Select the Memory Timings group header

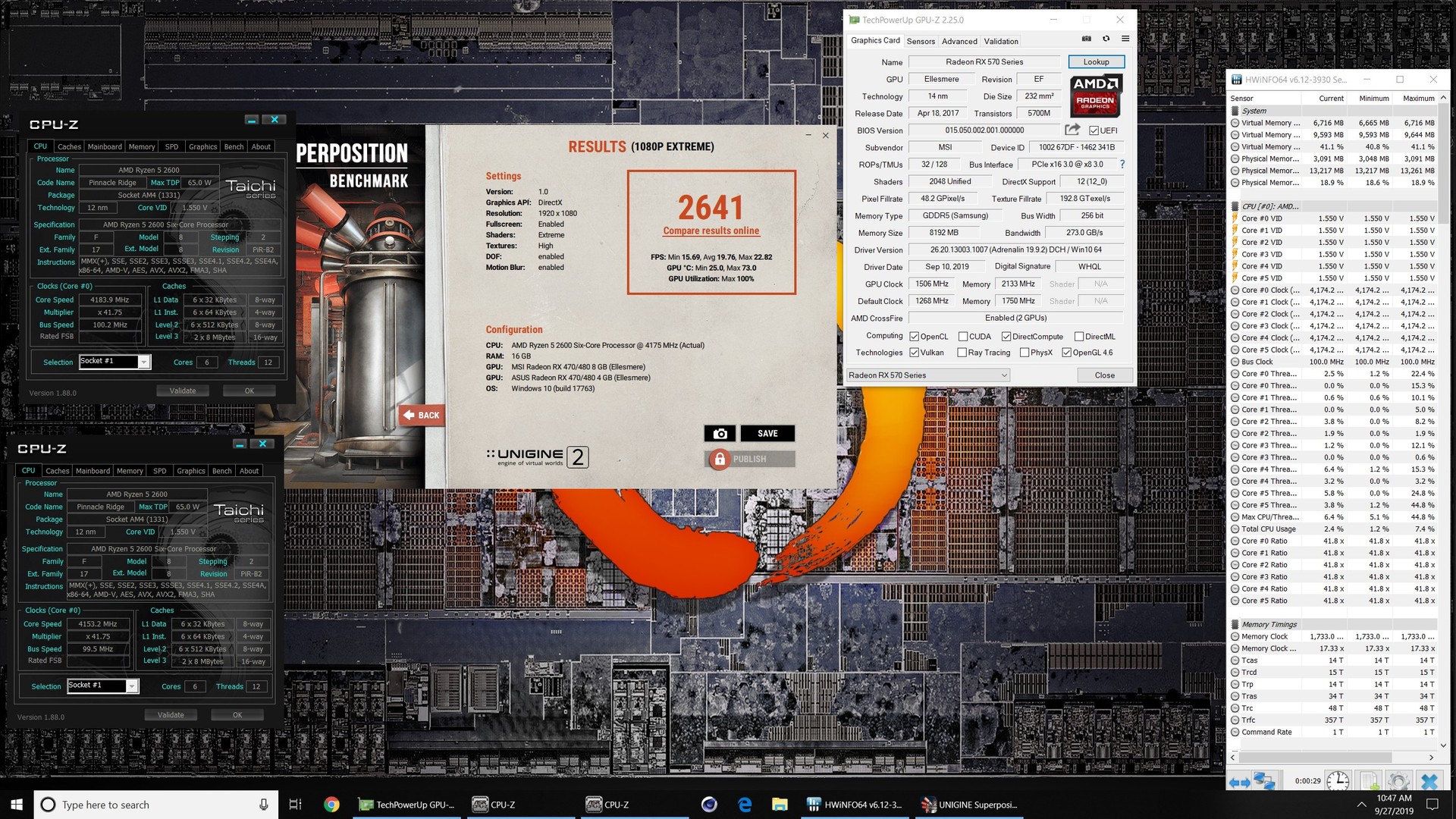pos(1269,625)
